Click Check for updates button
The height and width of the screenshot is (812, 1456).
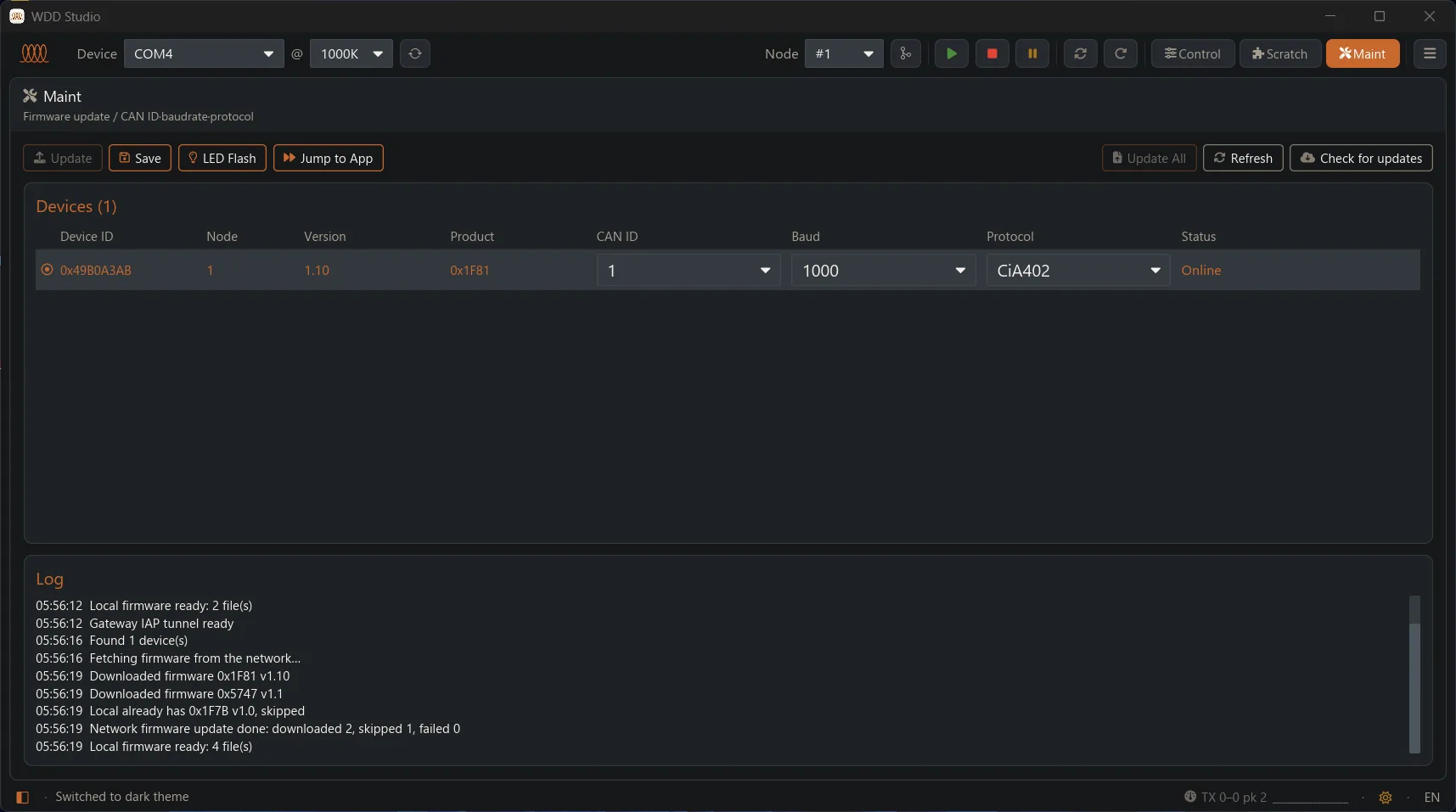[x=1362, y=158]
